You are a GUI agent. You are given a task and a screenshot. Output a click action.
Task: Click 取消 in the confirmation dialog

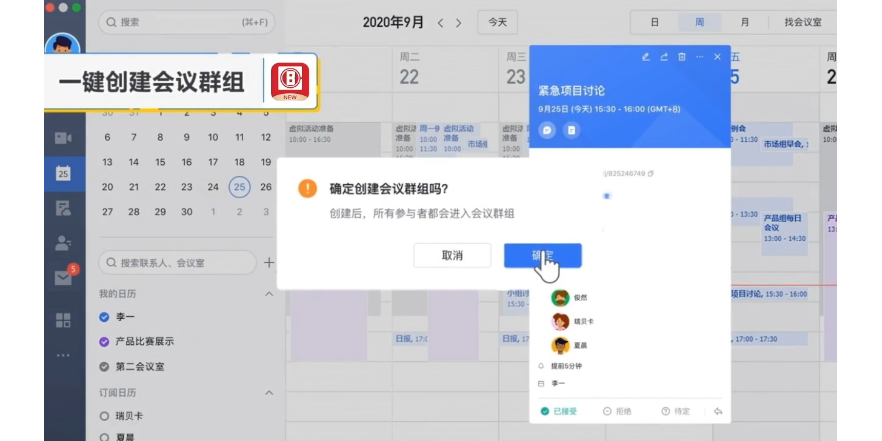[x=452, y=255]
